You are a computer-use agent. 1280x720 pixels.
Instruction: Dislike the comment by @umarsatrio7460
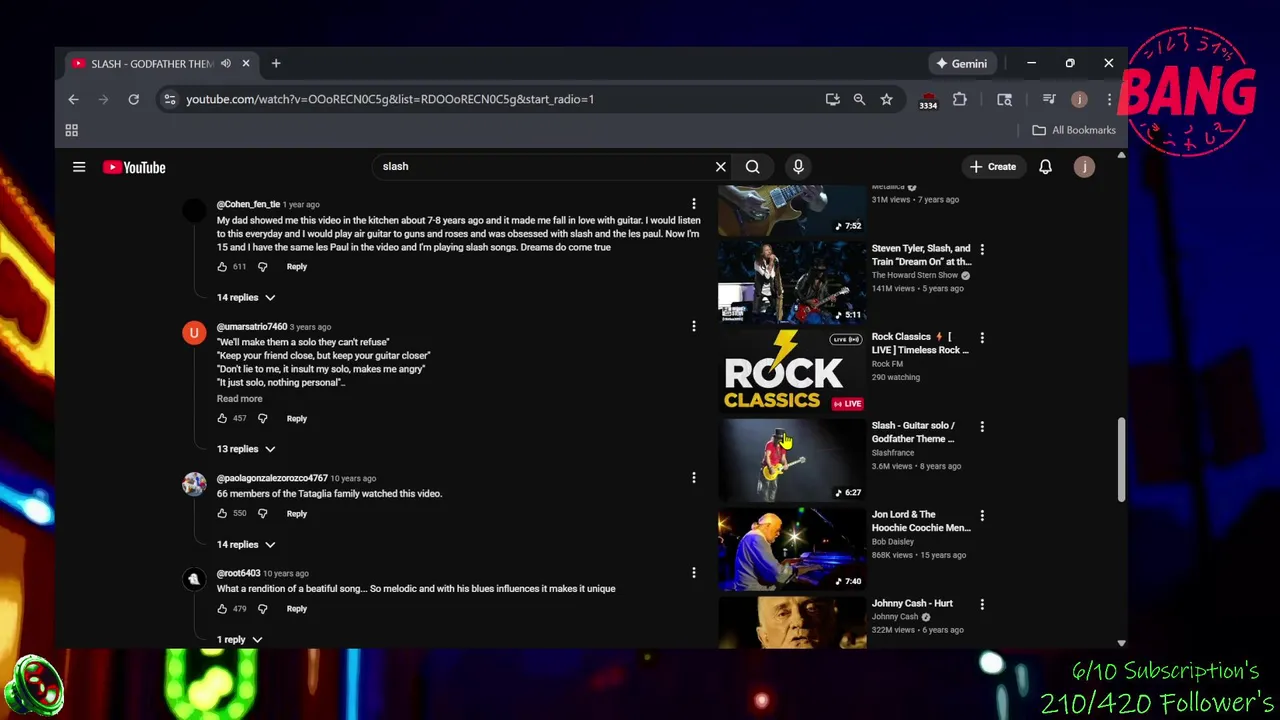(262, 419)
